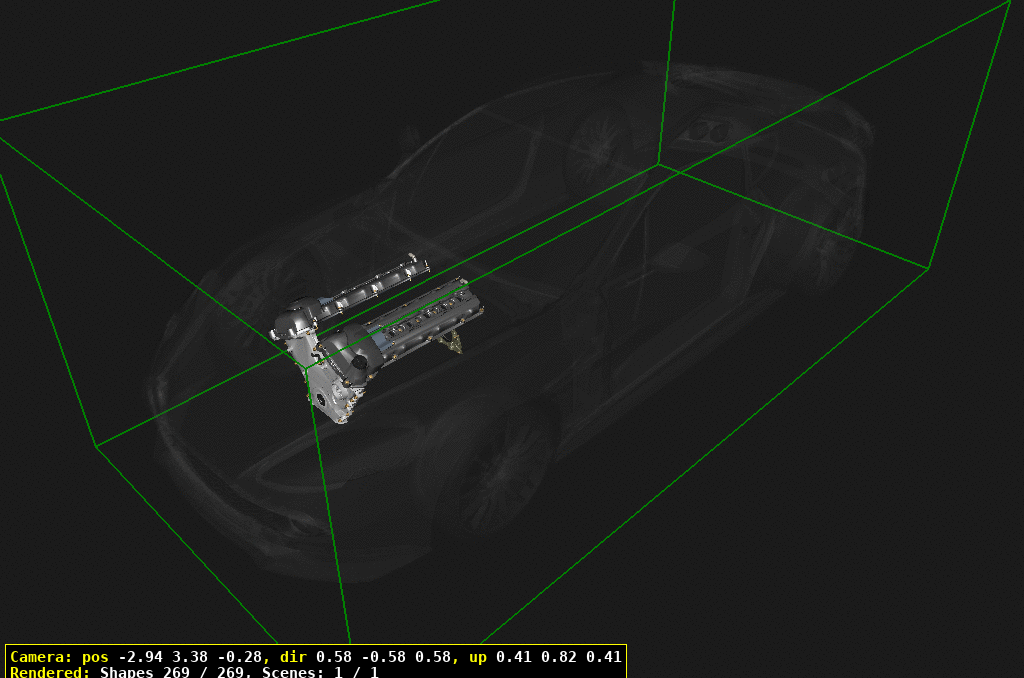Select the tan engine mount bracket

click(451, 343)
